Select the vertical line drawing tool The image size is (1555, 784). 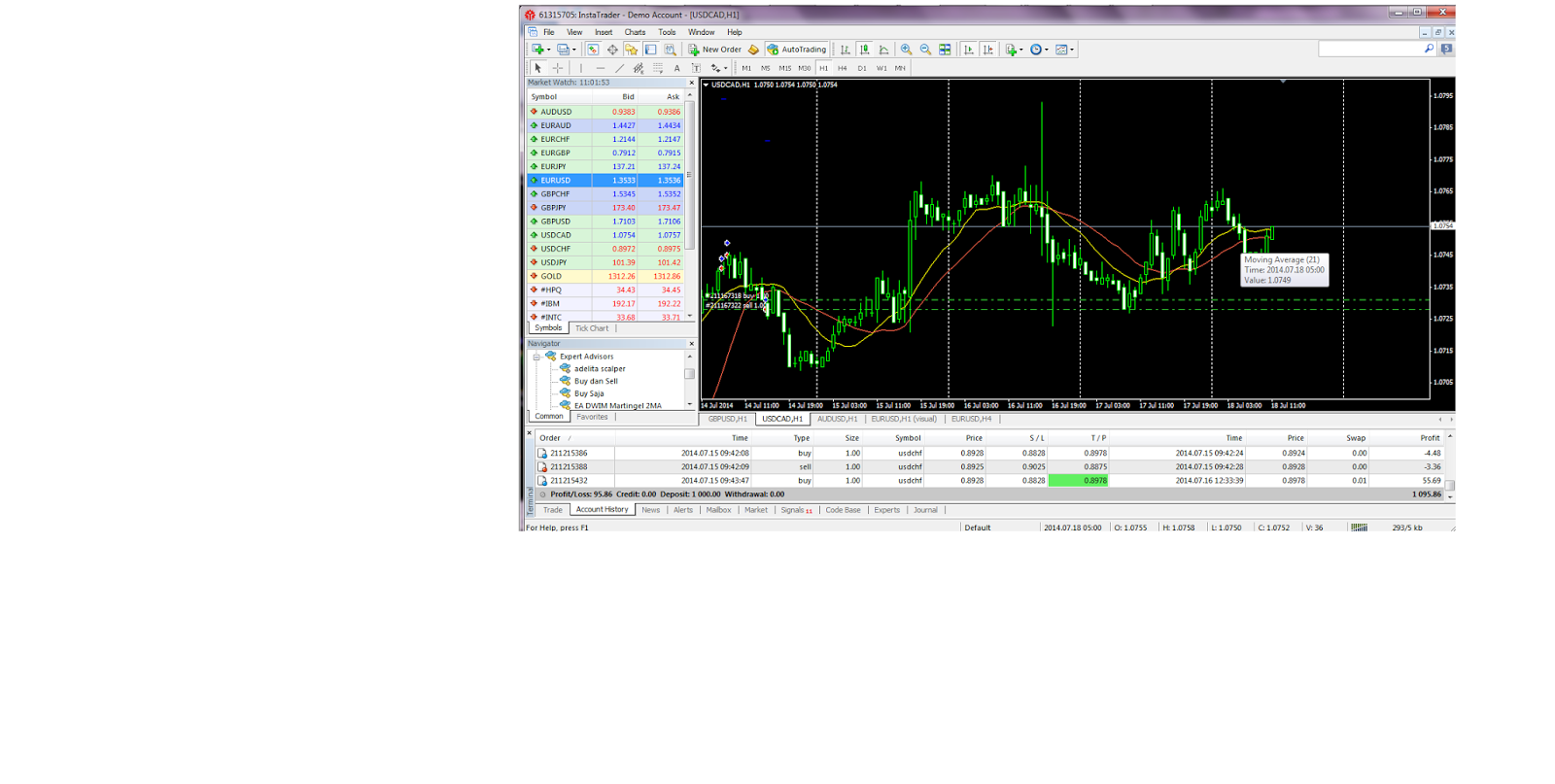click(x=581, y=68)
